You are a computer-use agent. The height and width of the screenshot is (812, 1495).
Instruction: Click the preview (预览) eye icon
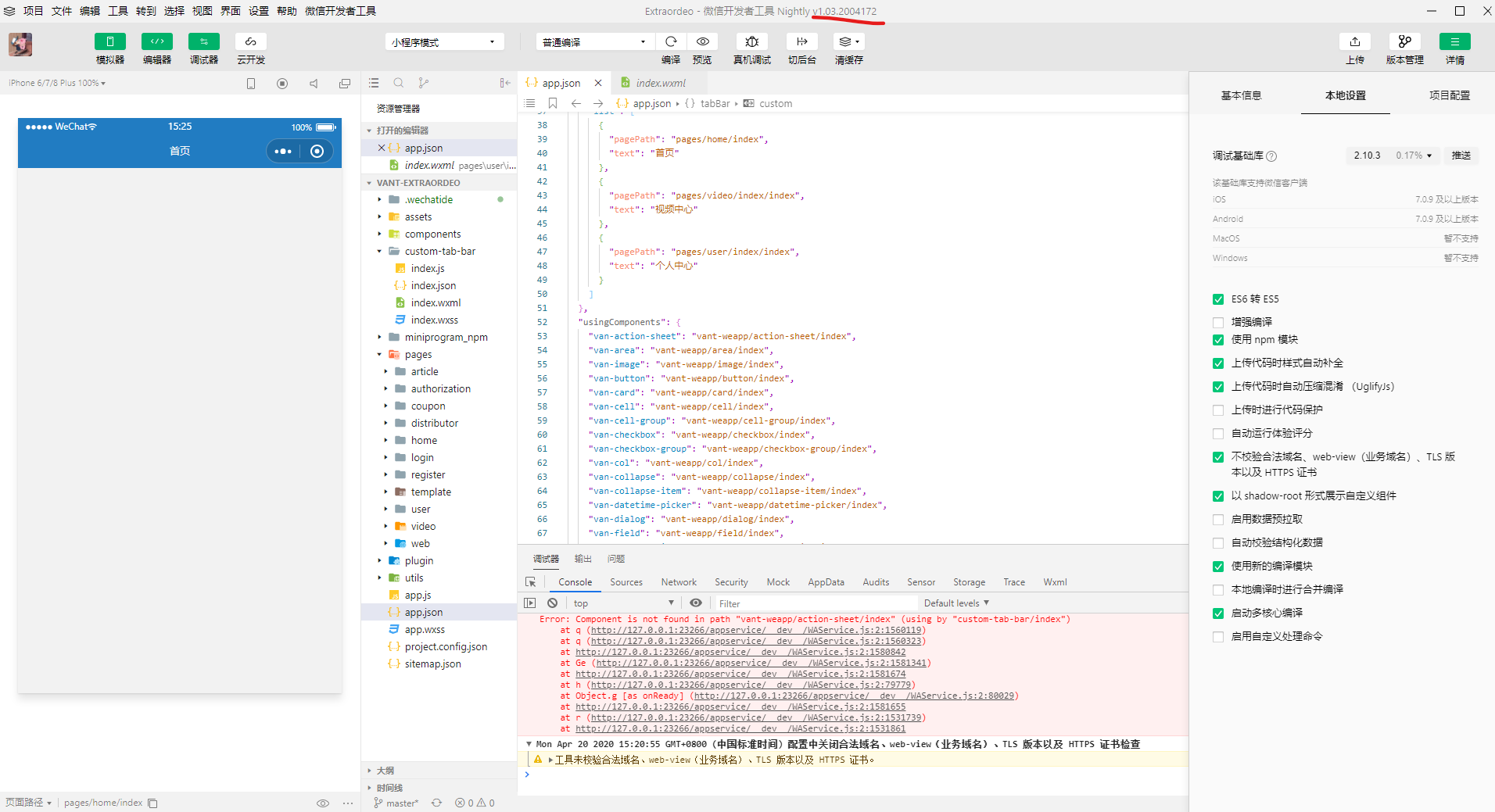click(703, 41)
